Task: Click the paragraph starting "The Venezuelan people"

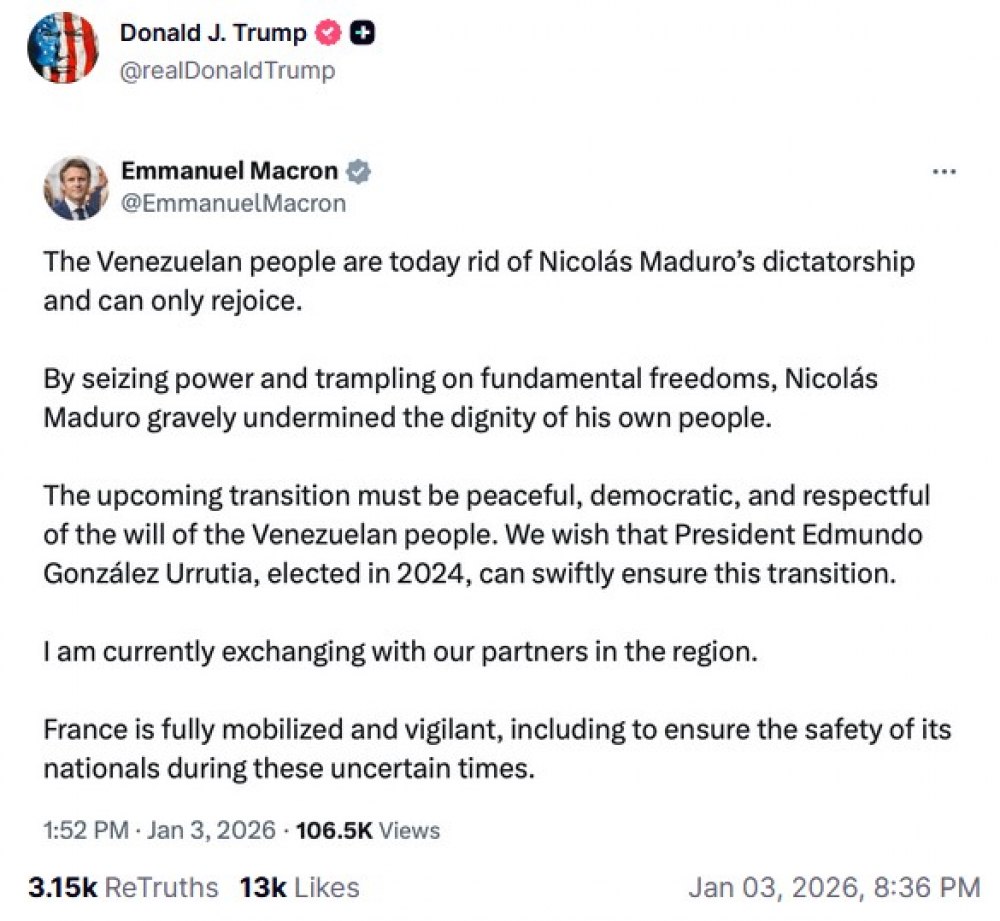Action: pyautogui.click(x=478, y=281)
